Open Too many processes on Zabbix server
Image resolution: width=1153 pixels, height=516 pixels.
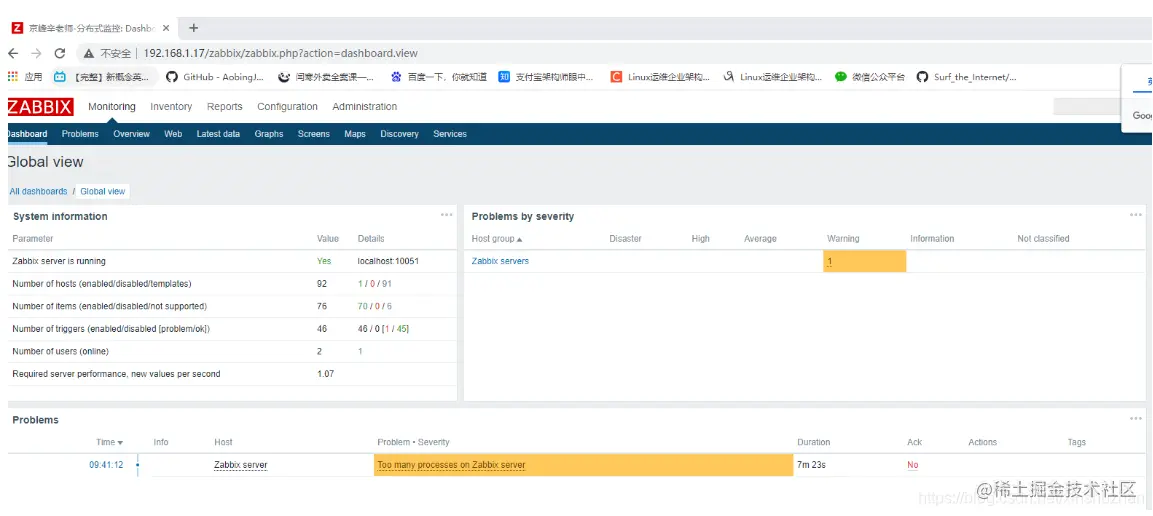click(x=451, y=465)
